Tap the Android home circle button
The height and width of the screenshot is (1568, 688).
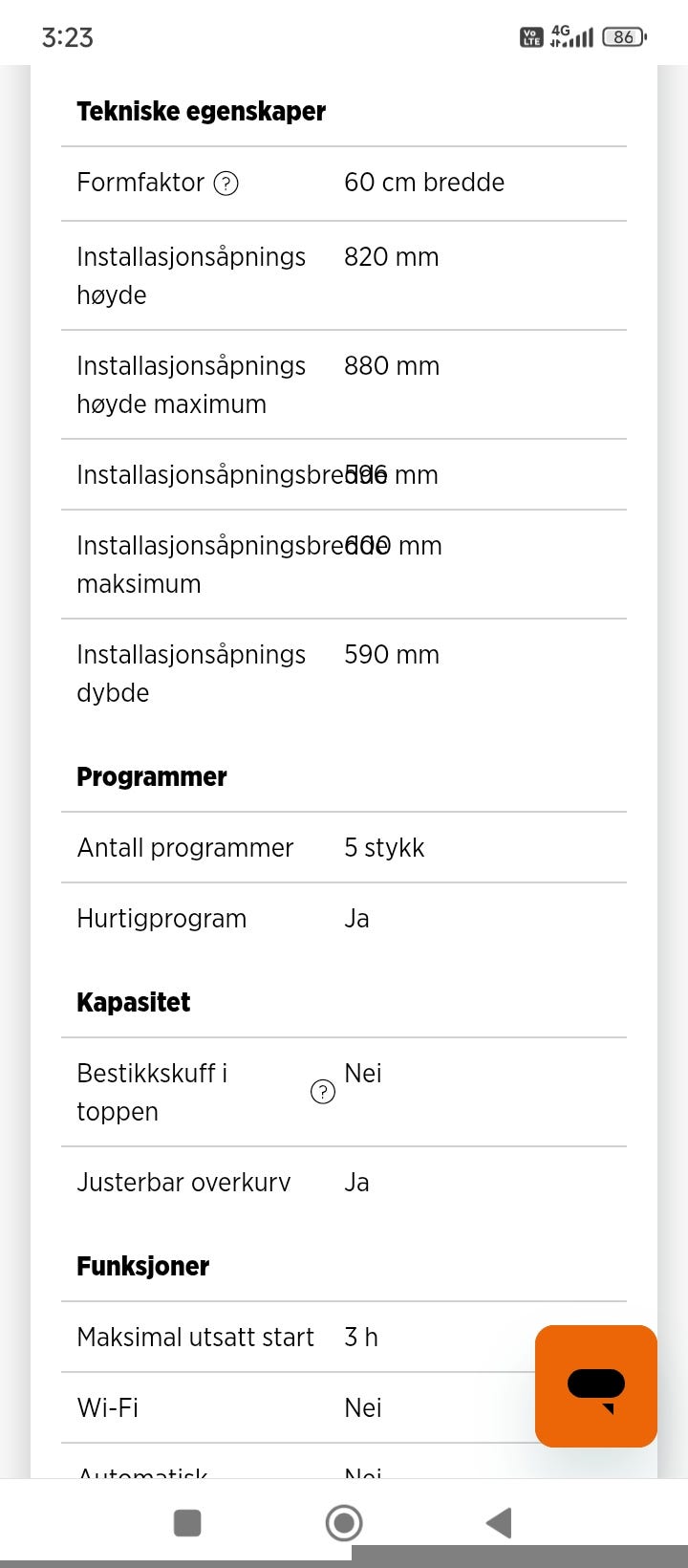[x=344, y=1522]
